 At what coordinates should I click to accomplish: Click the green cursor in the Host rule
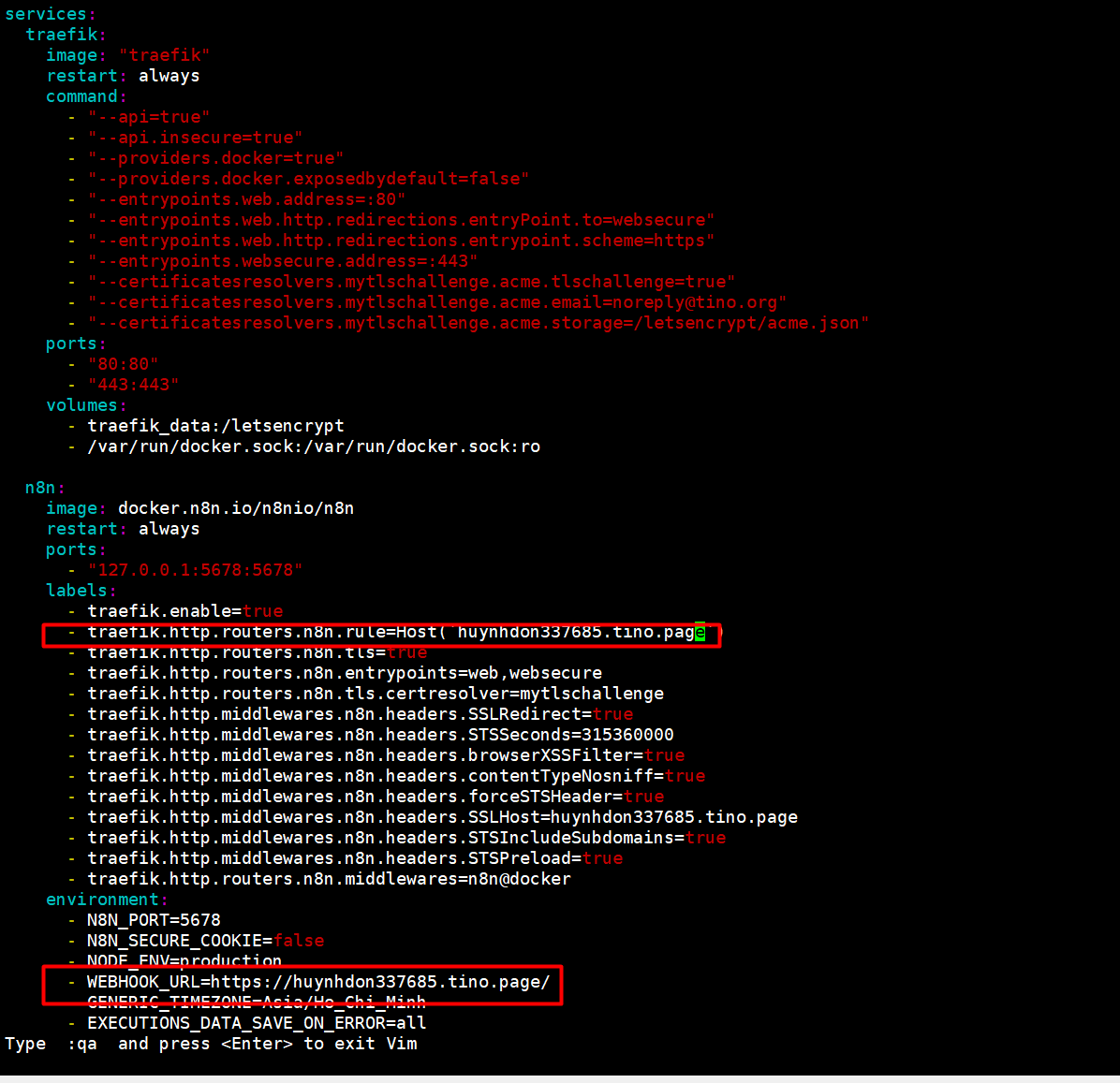pos(700,633)
